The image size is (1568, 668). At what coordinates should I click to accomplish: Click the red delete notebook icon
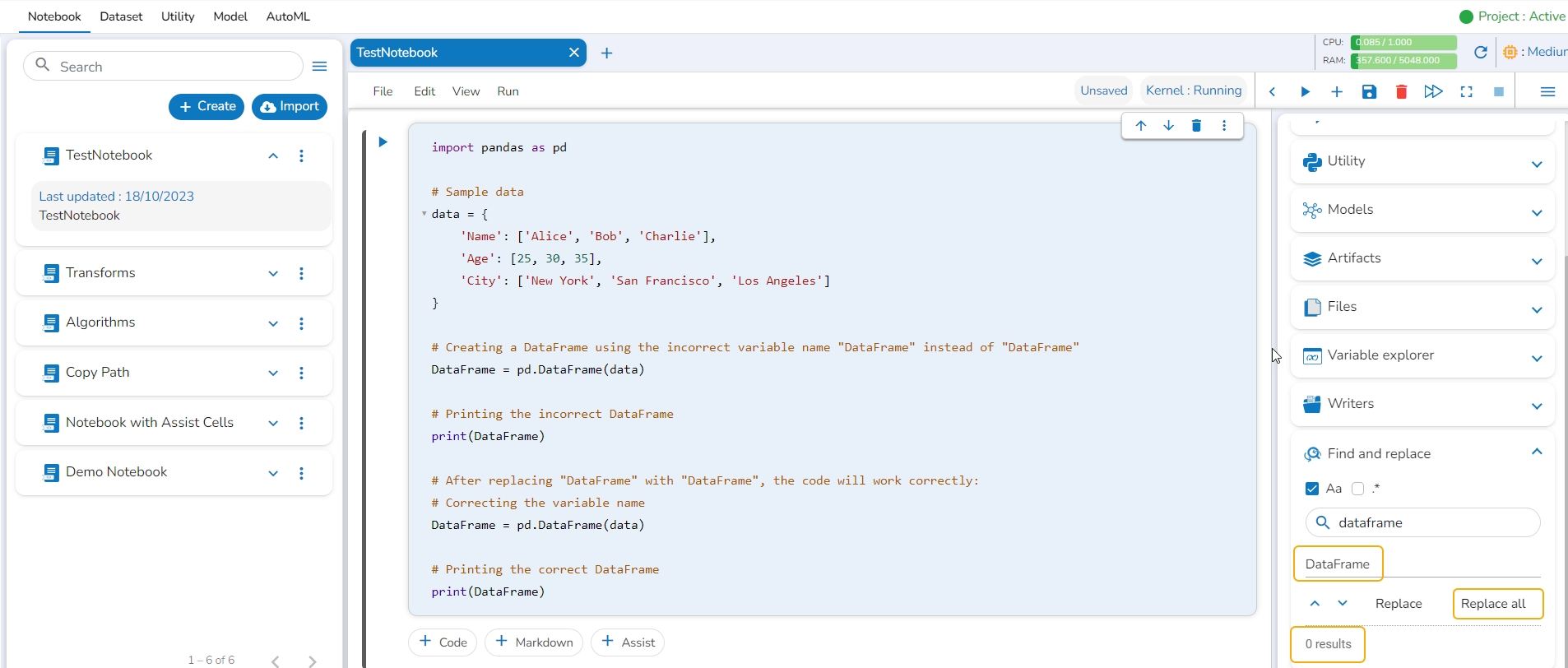point(1401,92)
